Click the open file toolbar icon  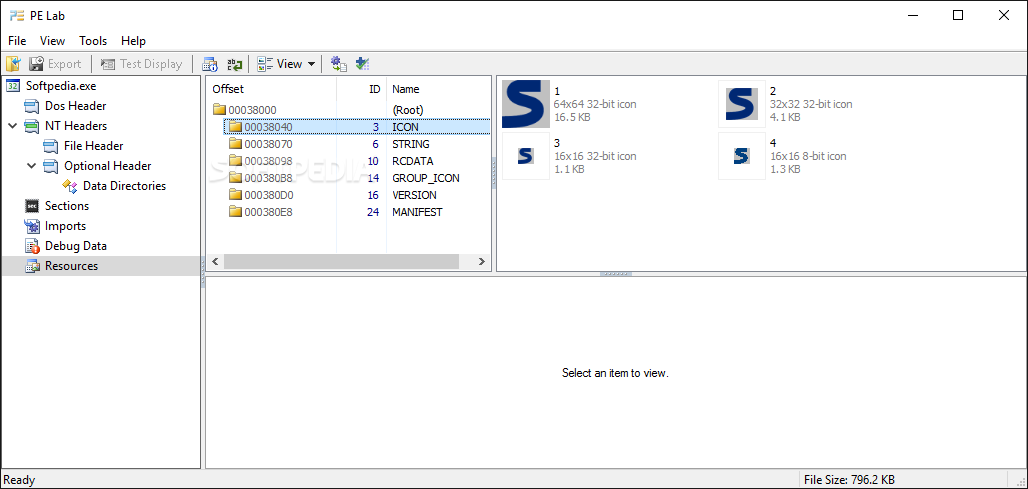click(13, 64)
